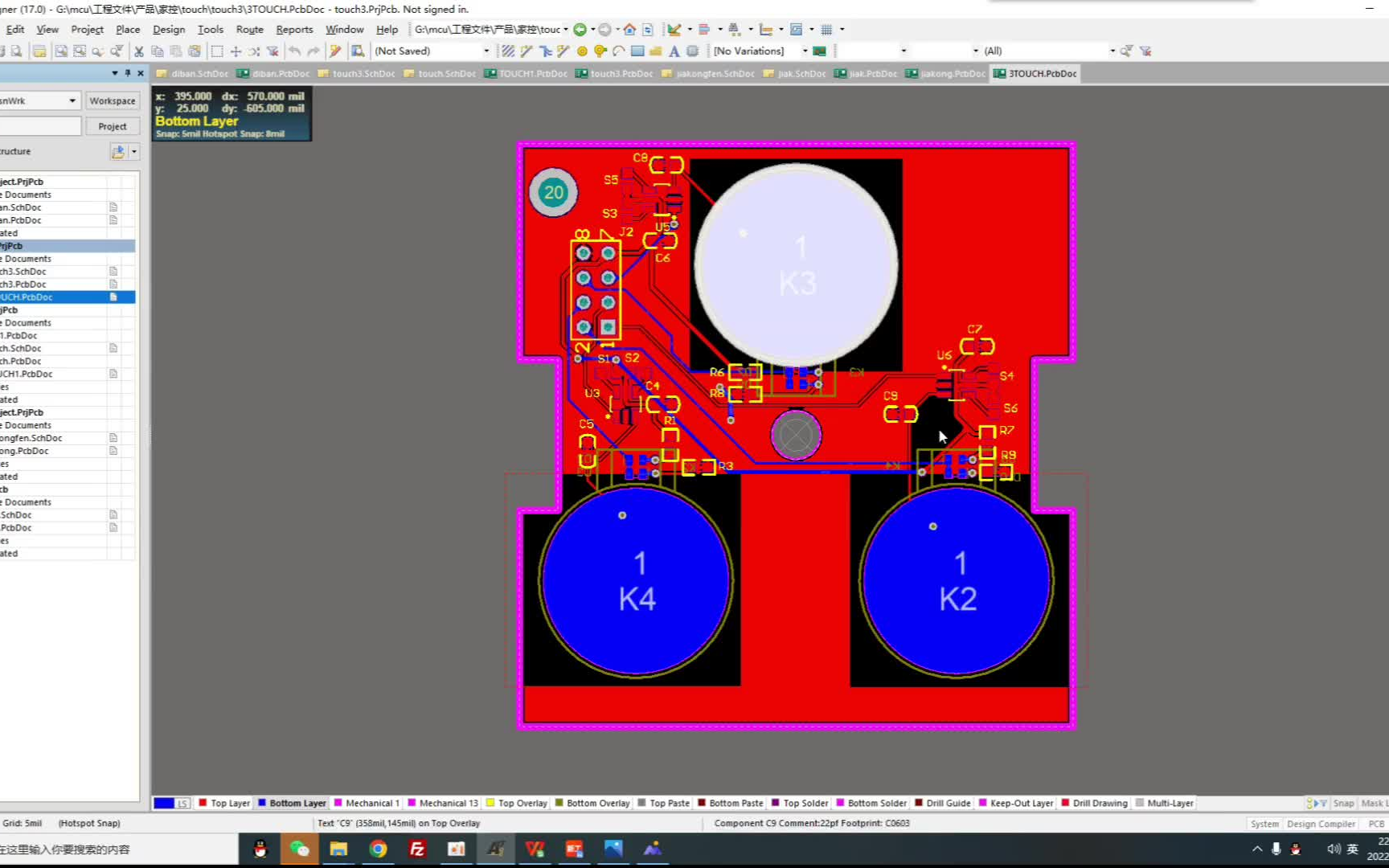Click the Cross Probe pencil icon
The width and height of the screenshot is (1389, 868).
pos(335,51)
